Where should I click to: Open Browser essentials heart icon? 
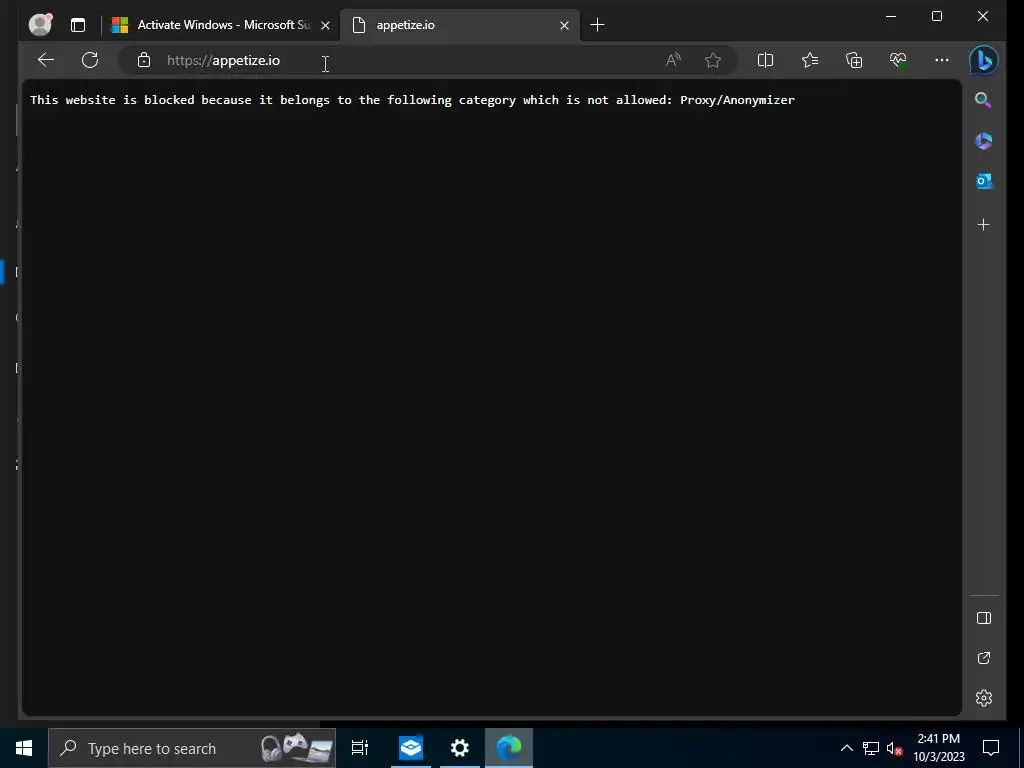pos(898,60)
